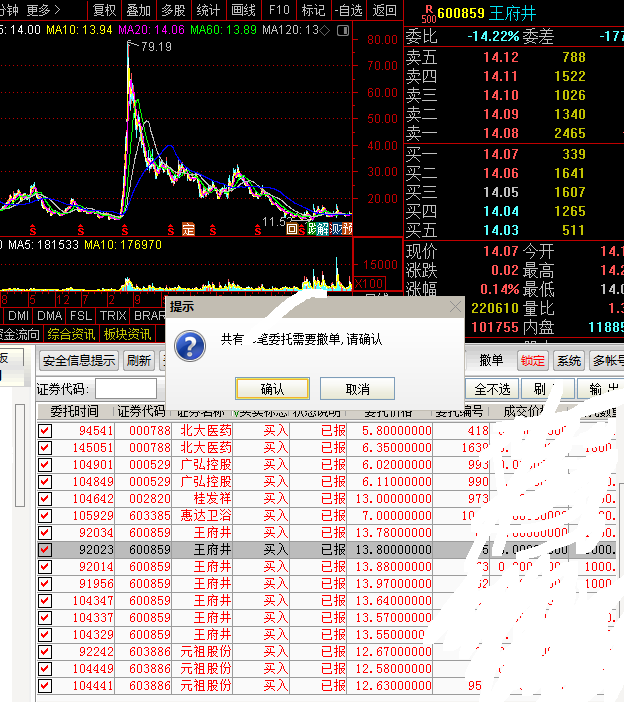
Task: Click the green 跌 indicator icon
Action: pos(313,229)
